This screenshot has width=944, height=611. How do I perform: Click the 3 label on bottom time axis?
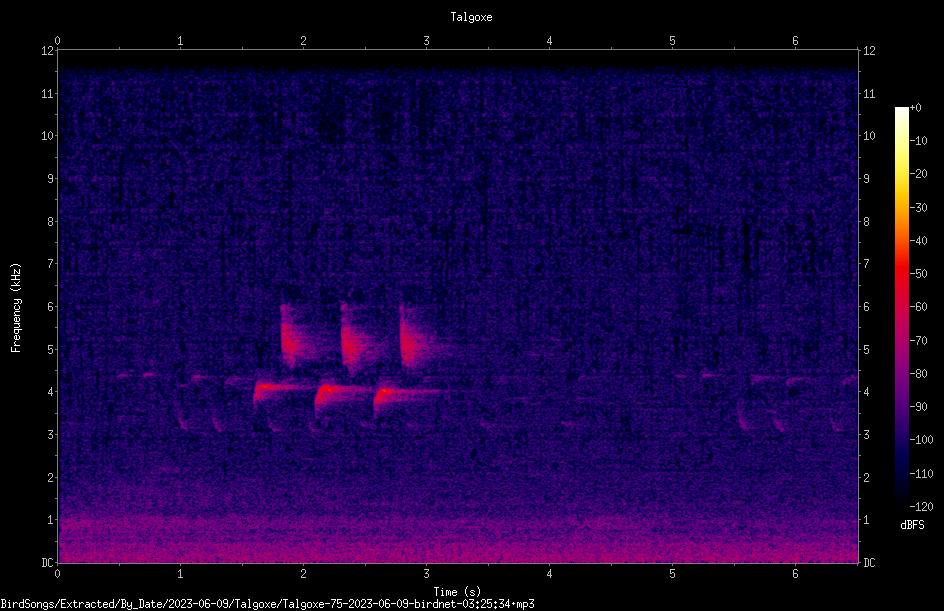pyautogui.click(x=426, y=574)
